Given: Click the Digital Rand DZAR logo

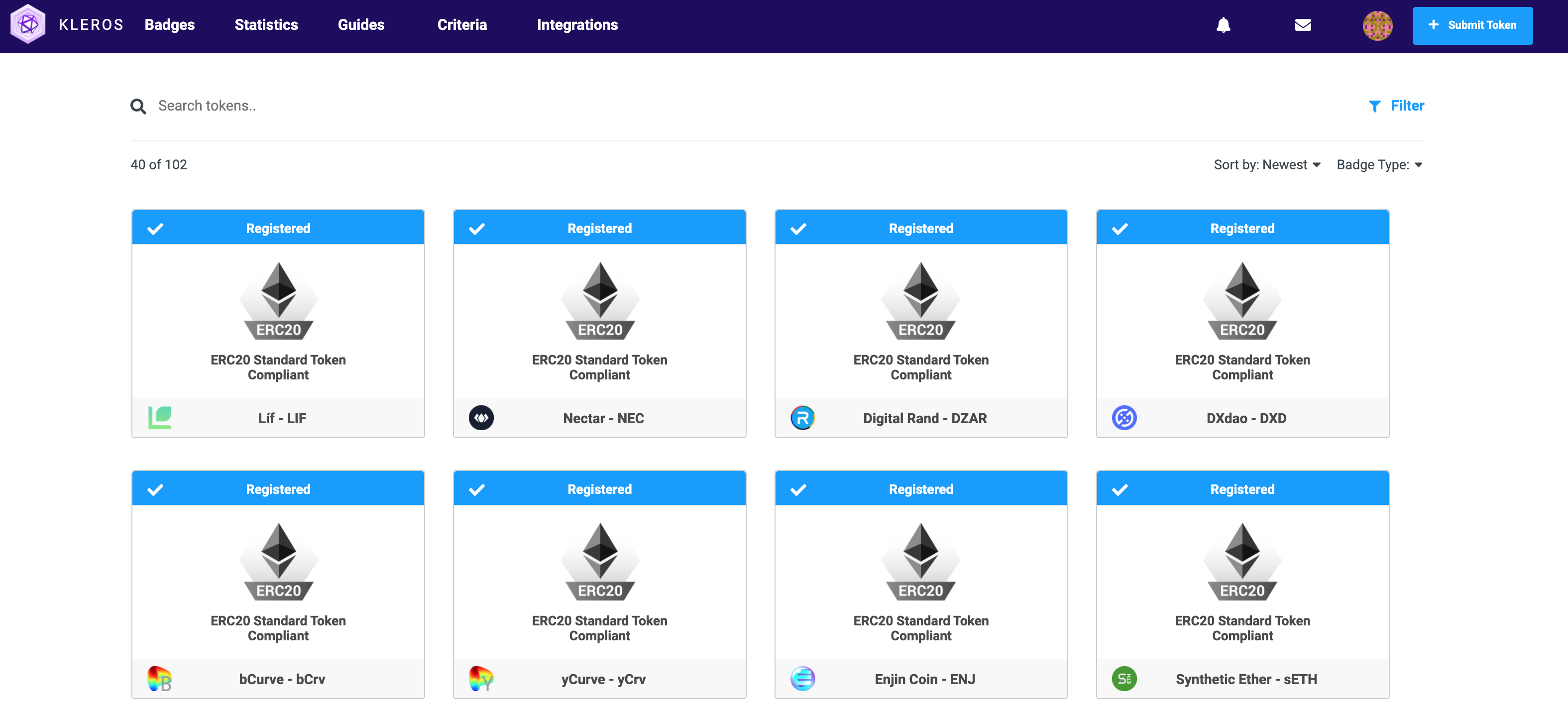Looking at the screenshot, I should pos(802,418).
